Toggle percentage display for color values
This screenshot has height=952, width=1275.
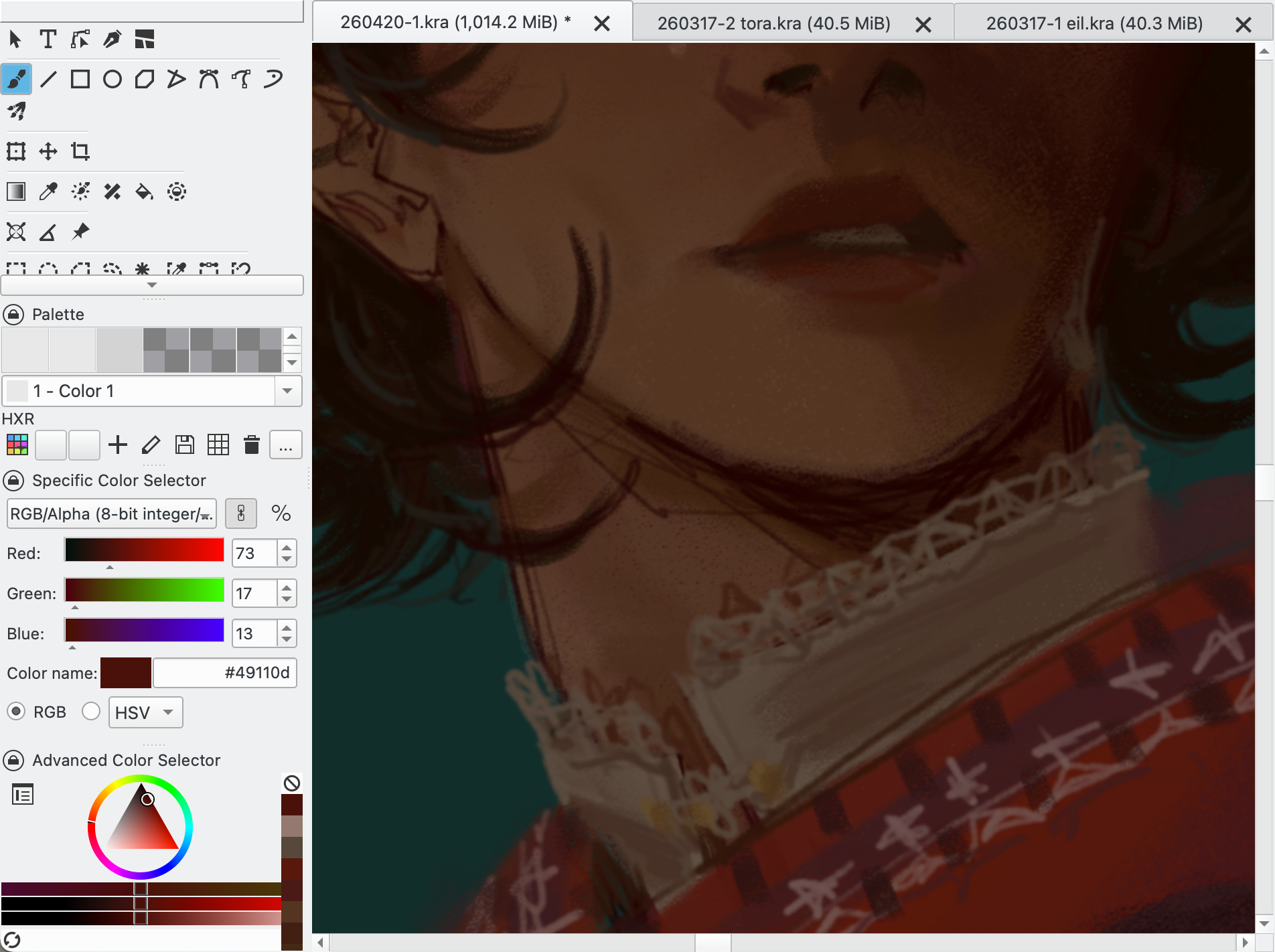tap(281, 513)
